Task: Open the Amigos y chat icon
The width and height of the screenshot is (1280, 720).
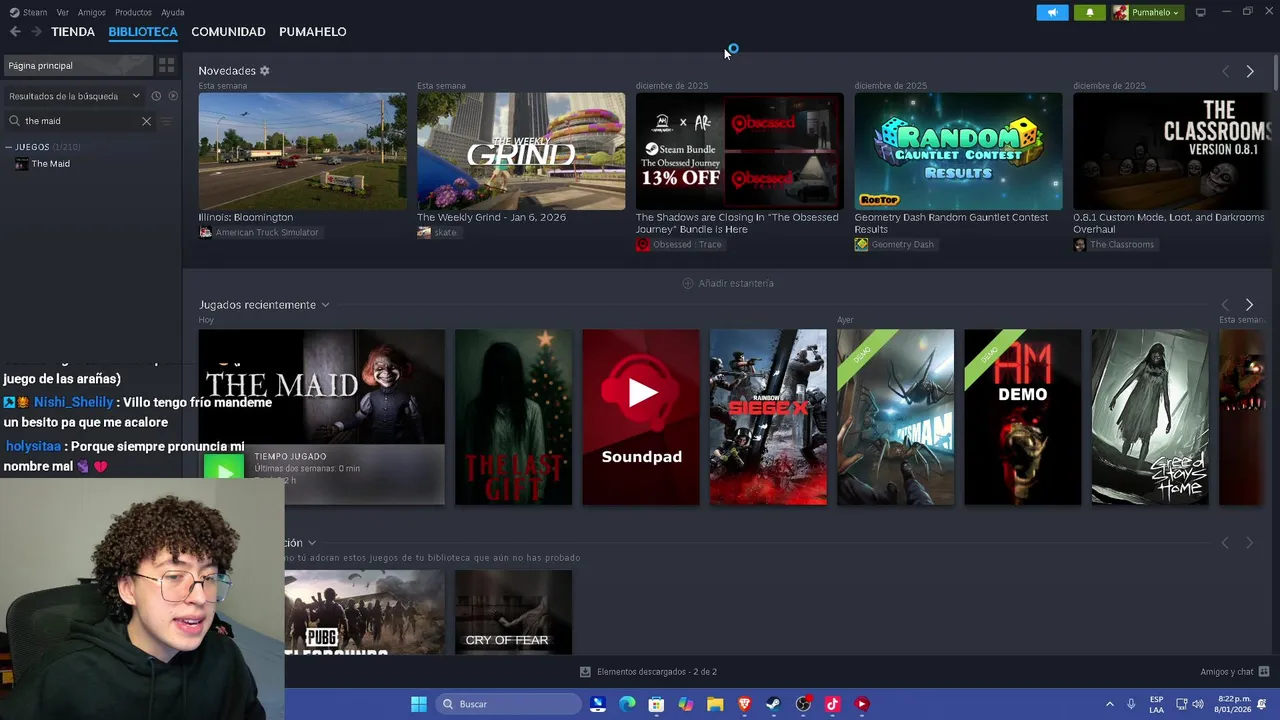Action: 1264,672
